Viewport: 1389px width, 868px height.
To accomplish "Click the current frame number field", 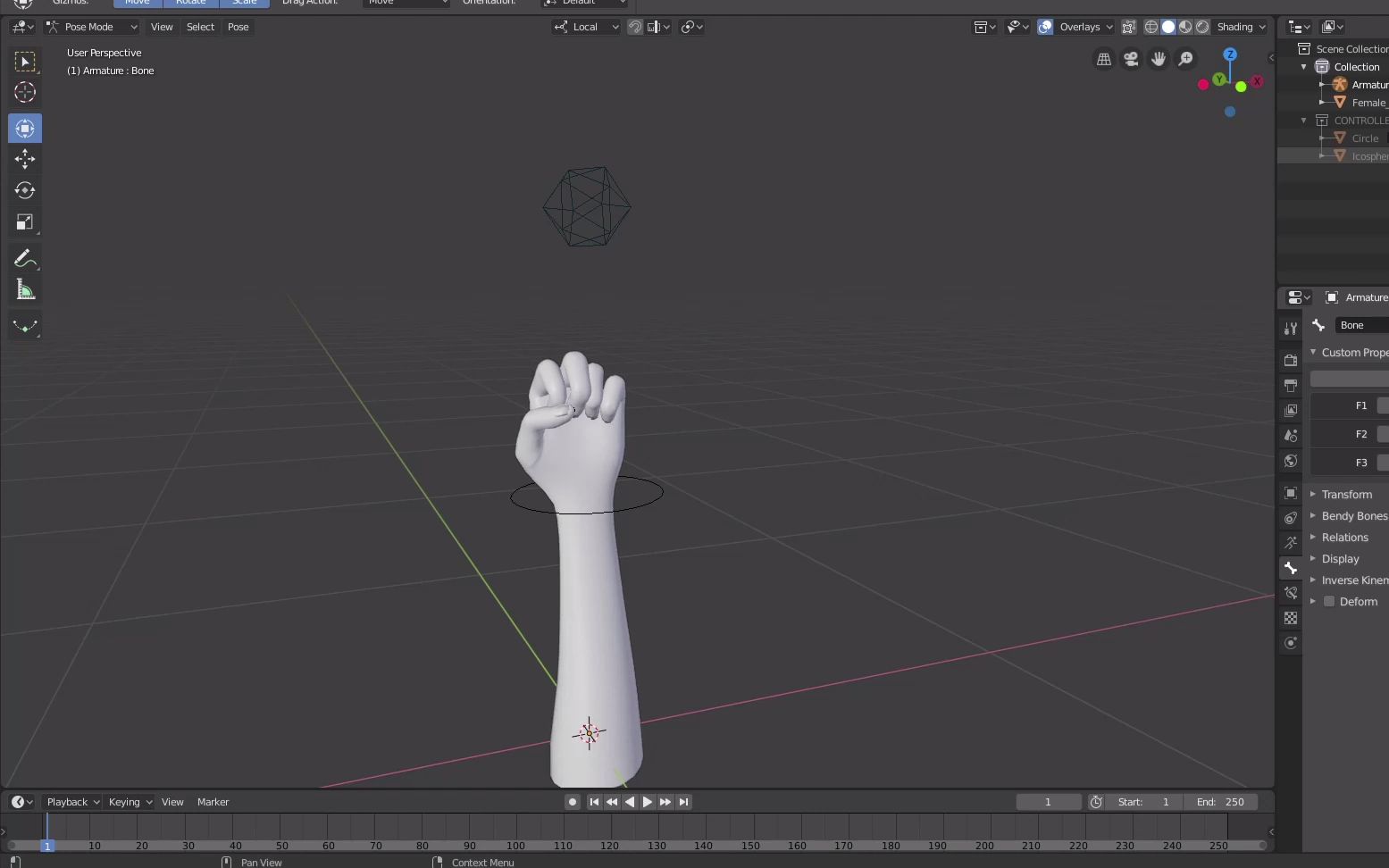I will (x=1048, y=802).
